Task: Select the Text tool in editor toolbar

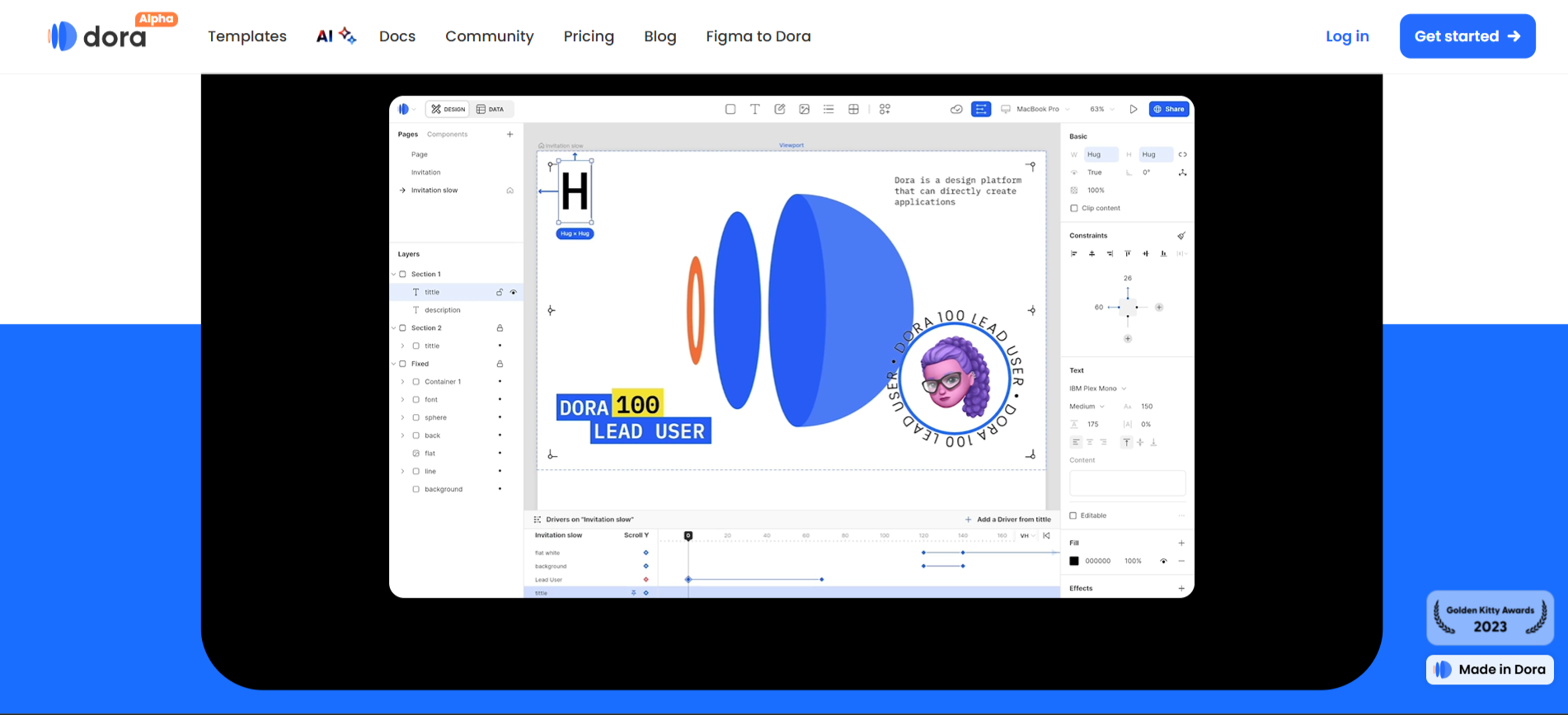Action: click(755, 109)
